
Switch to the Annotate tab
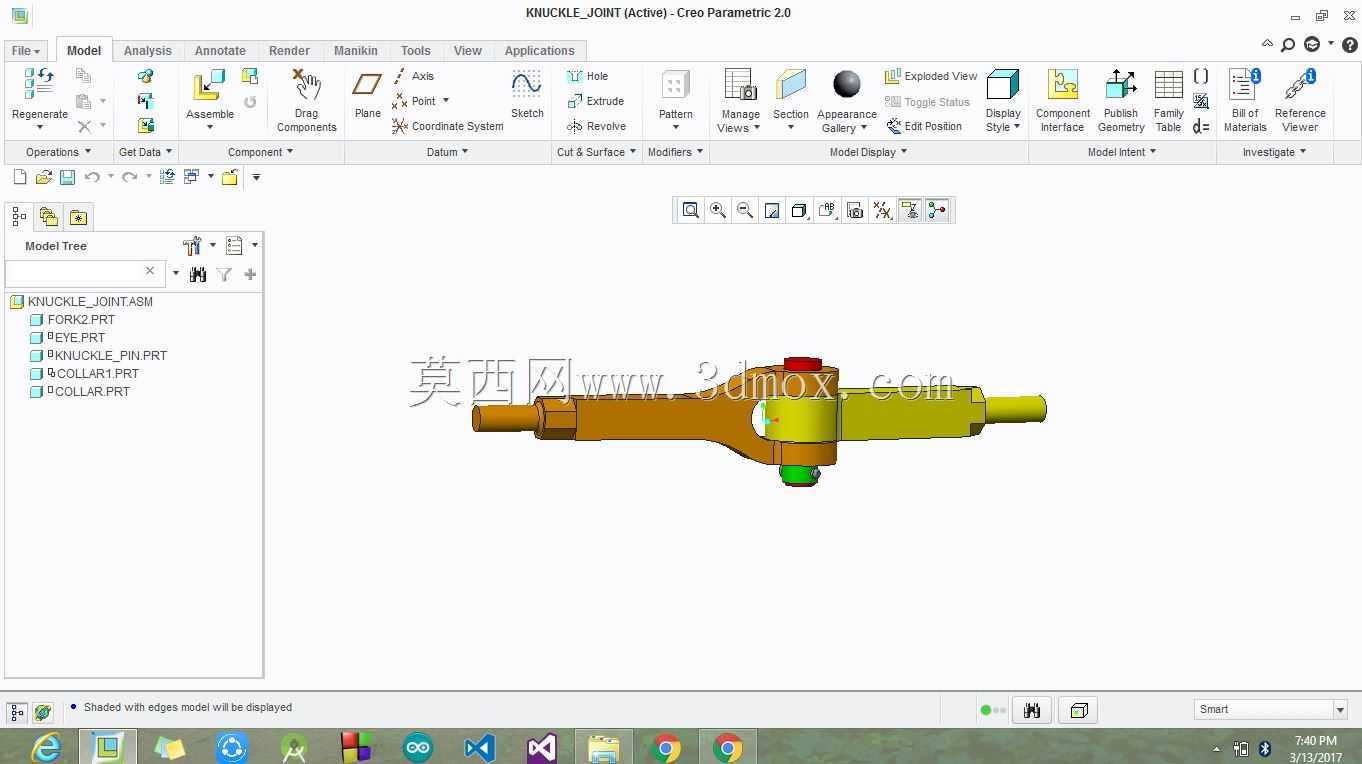tap(220, 50)
